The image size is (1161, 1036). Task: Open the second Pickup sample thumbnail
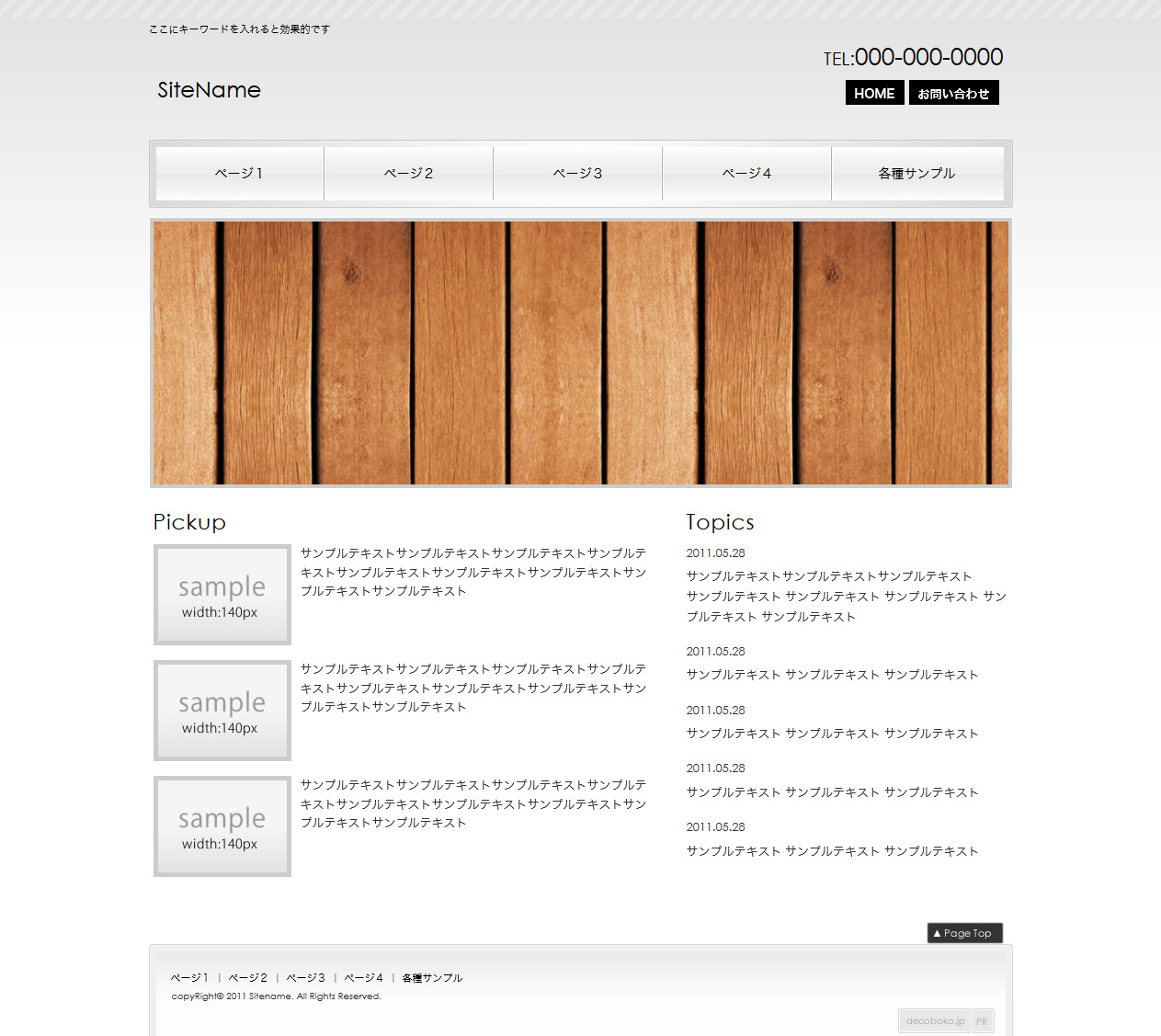[222, 711]
